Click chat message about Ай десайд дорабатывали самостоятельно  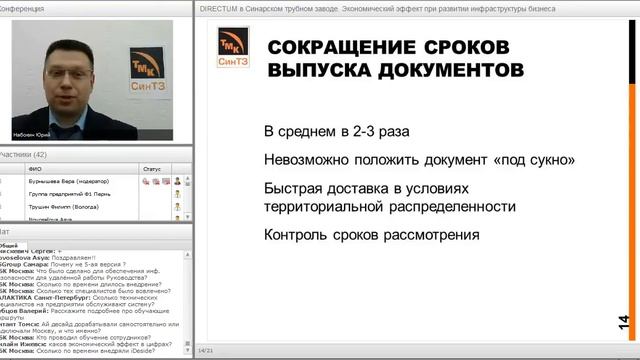coord(90,327)
